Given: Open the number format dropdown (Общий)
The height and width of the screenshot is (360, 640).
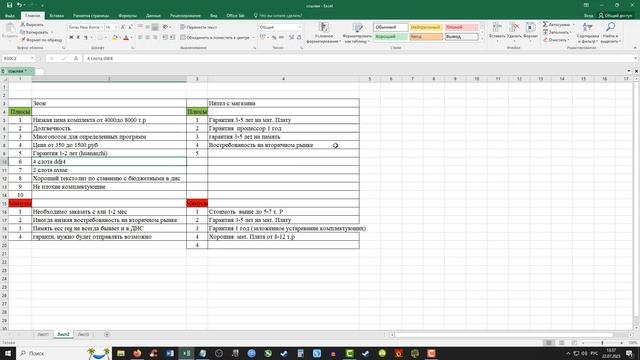Looking at the screenshot, I should 300,27.
